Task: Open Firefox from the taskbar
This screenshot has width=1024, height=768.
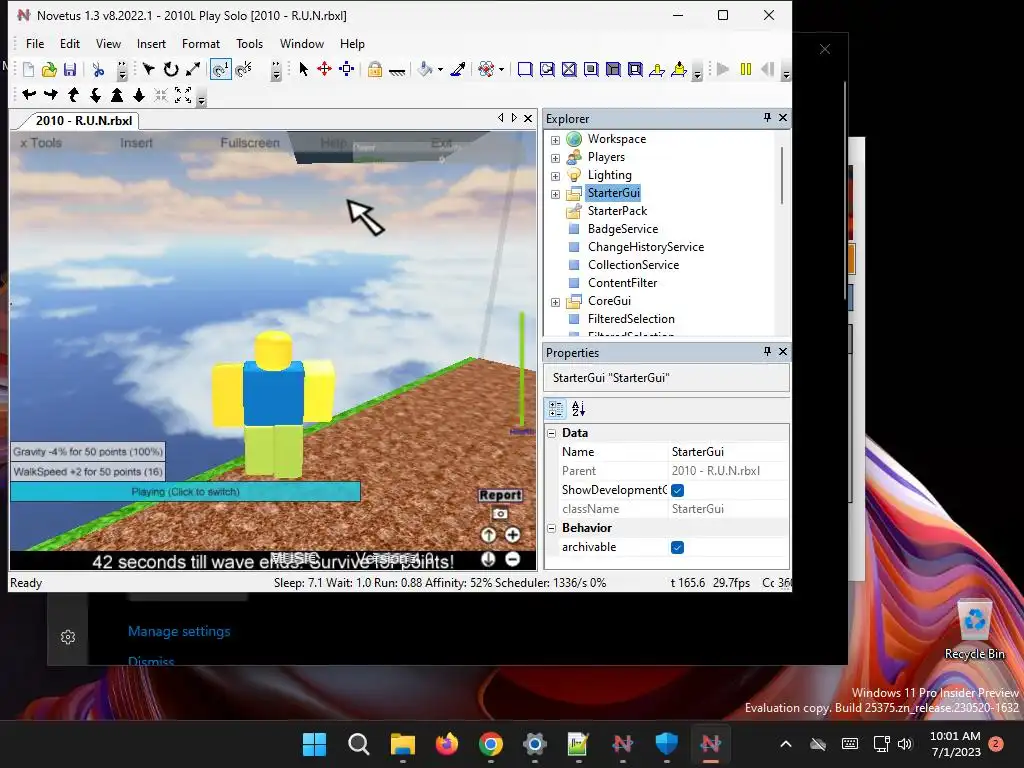Action: (447, 744)
